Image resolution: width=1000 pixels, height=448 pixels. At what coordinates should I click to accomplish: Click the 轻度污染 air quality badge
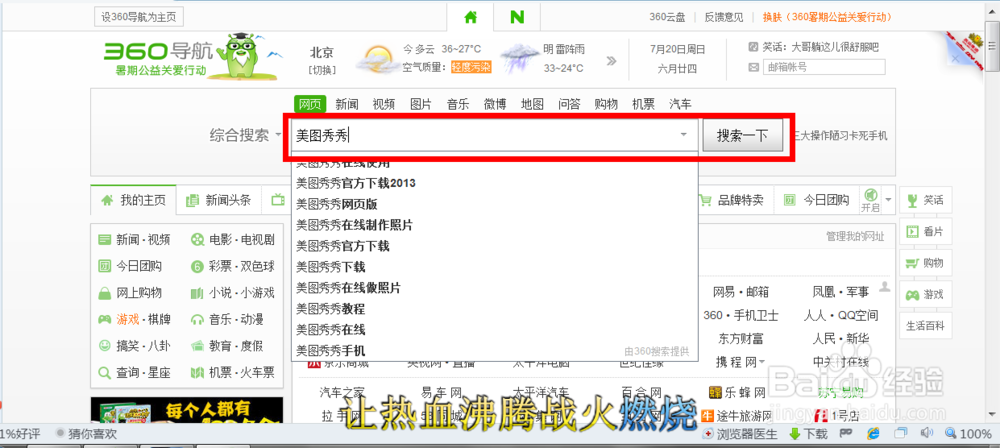tap(471, 67)
